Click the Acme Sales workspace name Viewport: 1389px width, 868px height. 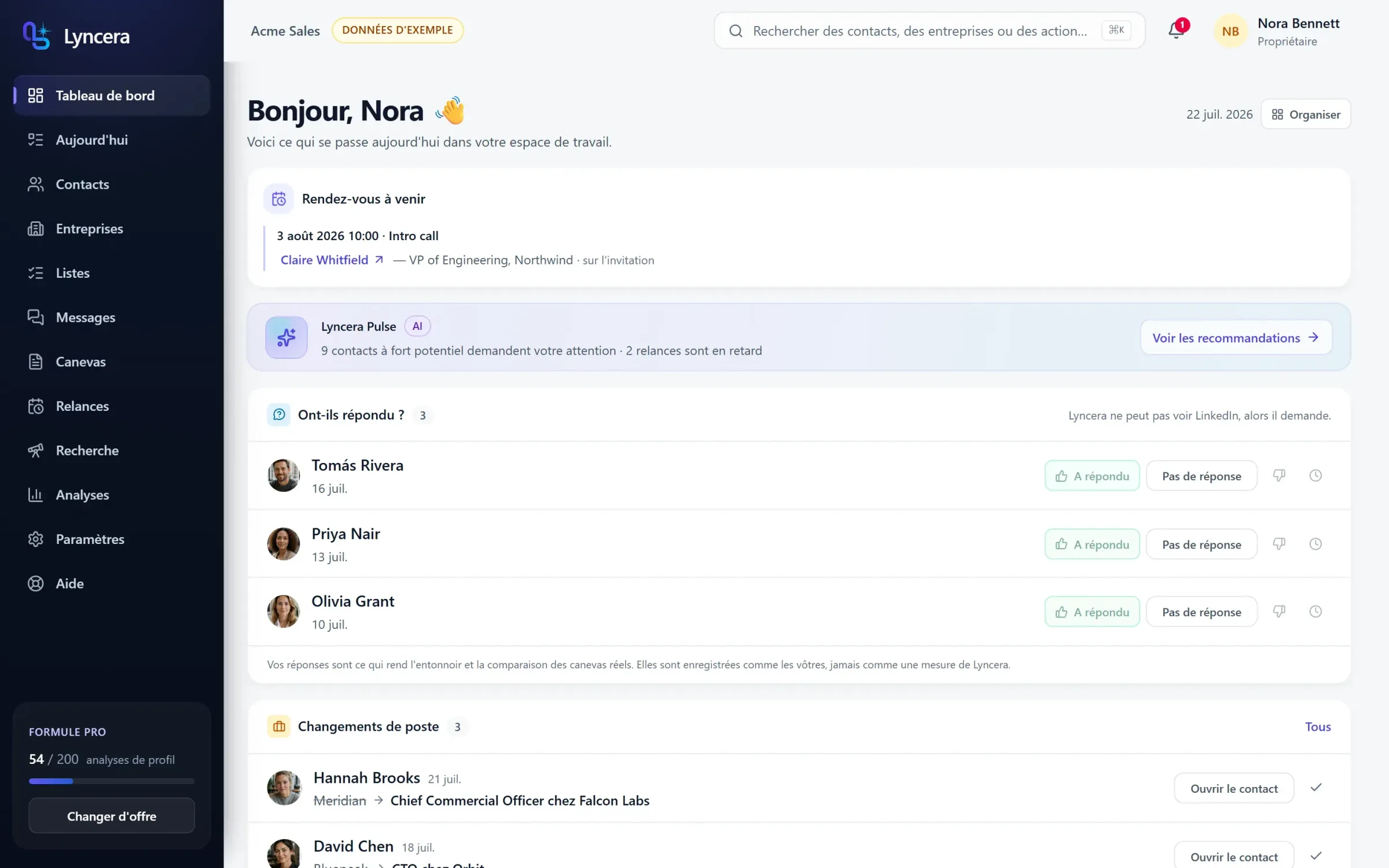click(285, 31)
